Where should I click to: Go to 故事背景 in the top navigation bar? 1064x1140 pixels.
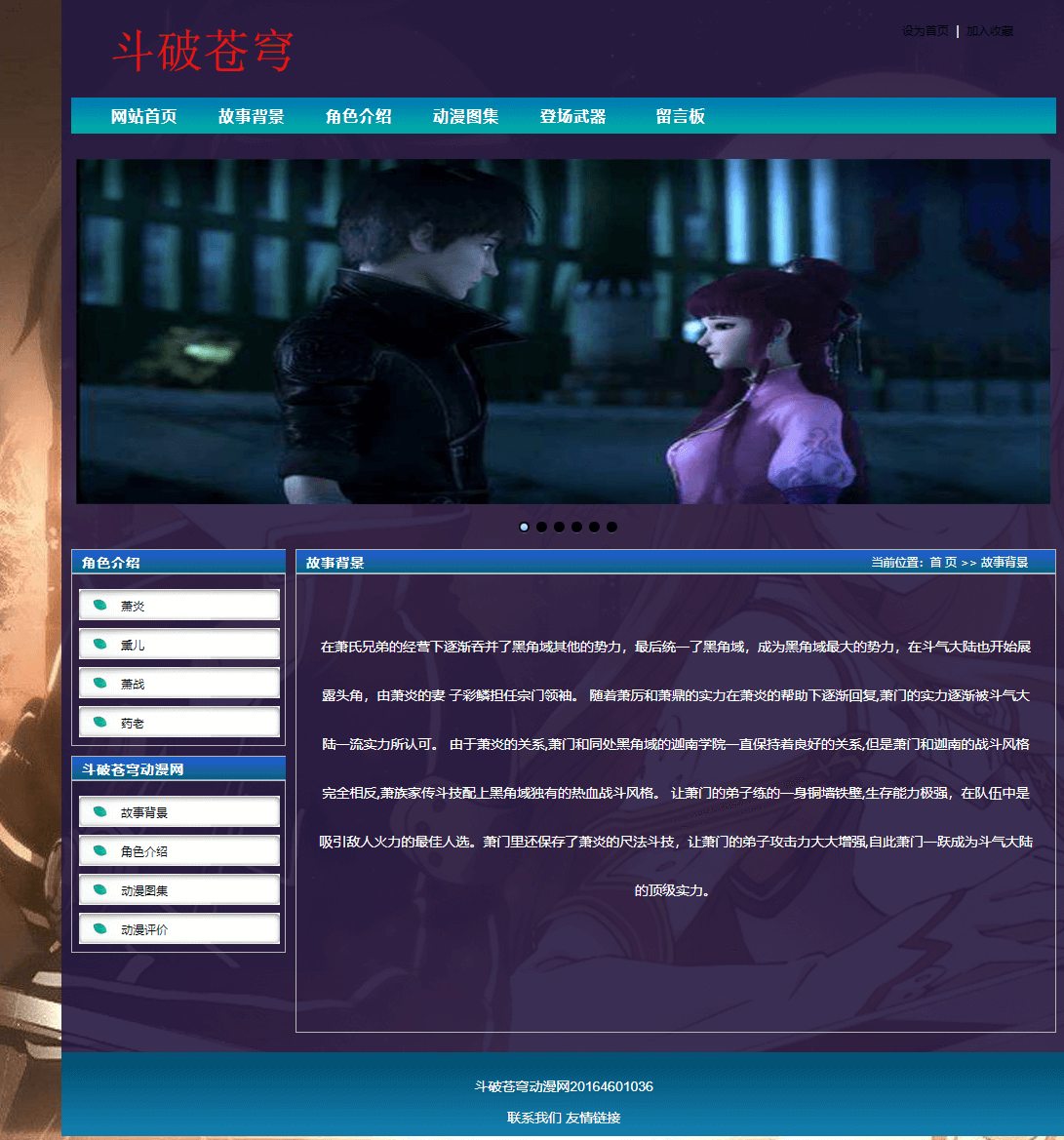(251, 116)
